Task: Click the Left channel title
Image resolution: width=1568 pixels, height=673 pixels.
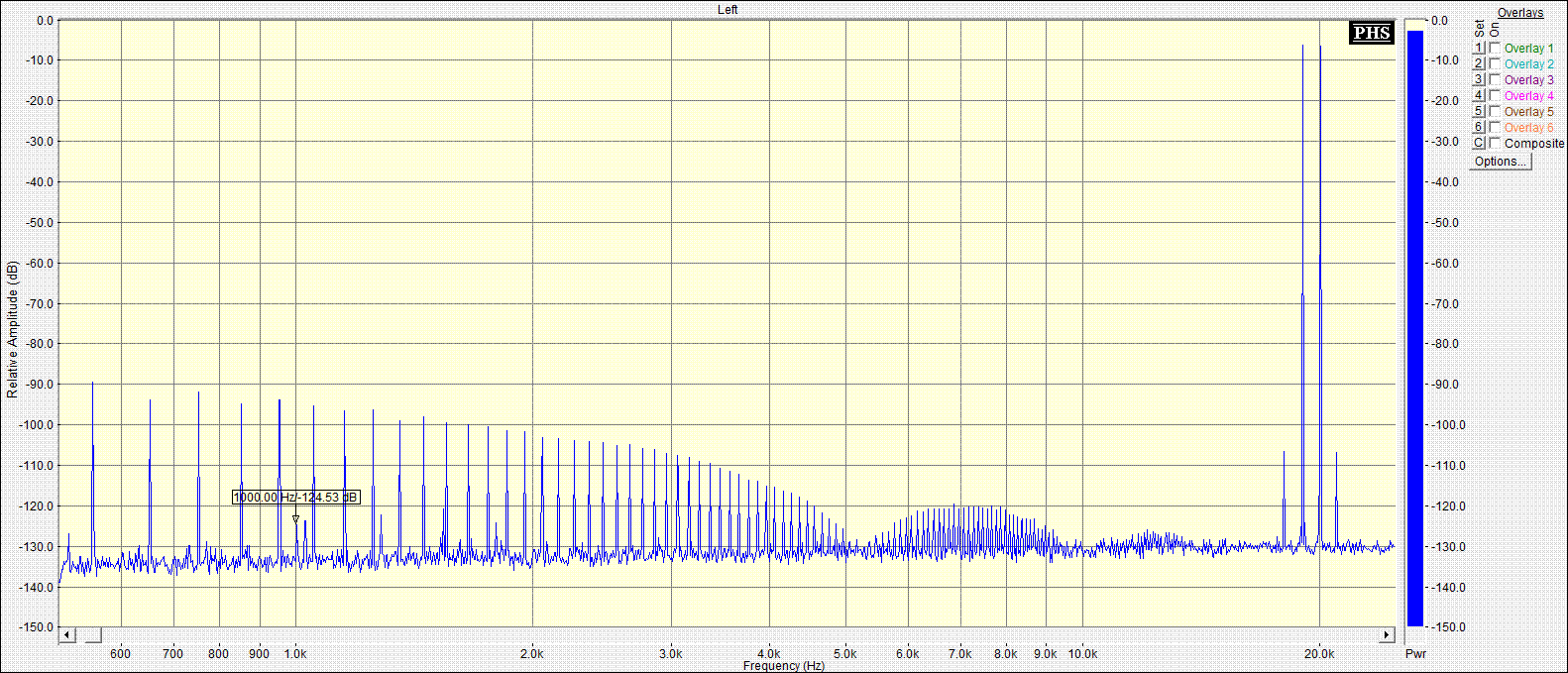Action: pos(728,9)
